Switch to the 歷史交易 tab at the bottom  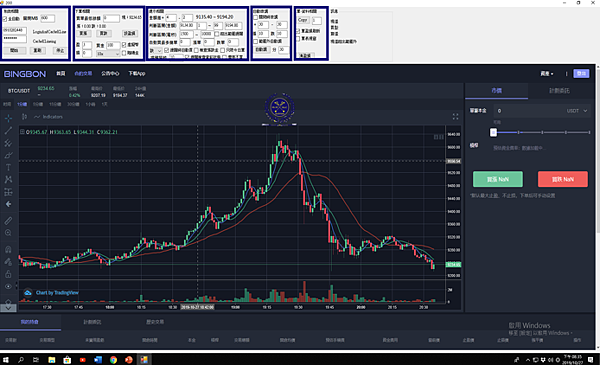[x=155, y=322]
